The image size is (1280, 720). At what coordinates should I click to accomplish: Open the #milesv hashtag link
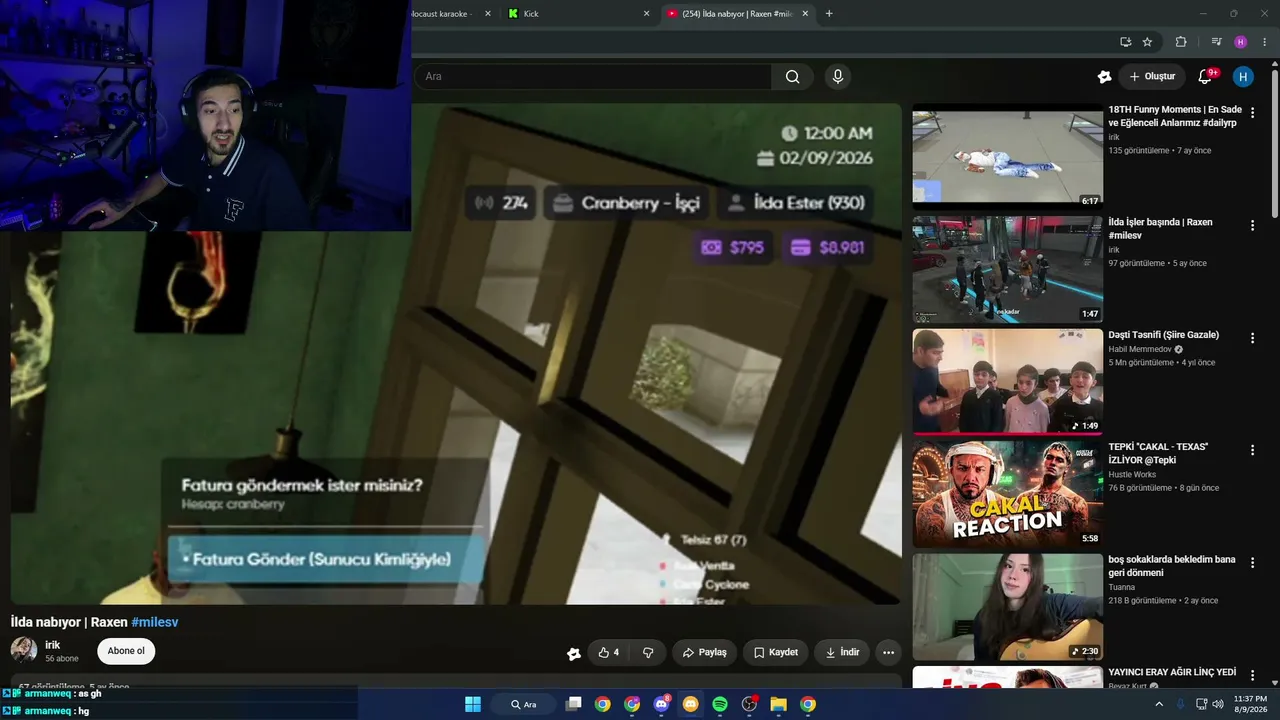[155, 622]
